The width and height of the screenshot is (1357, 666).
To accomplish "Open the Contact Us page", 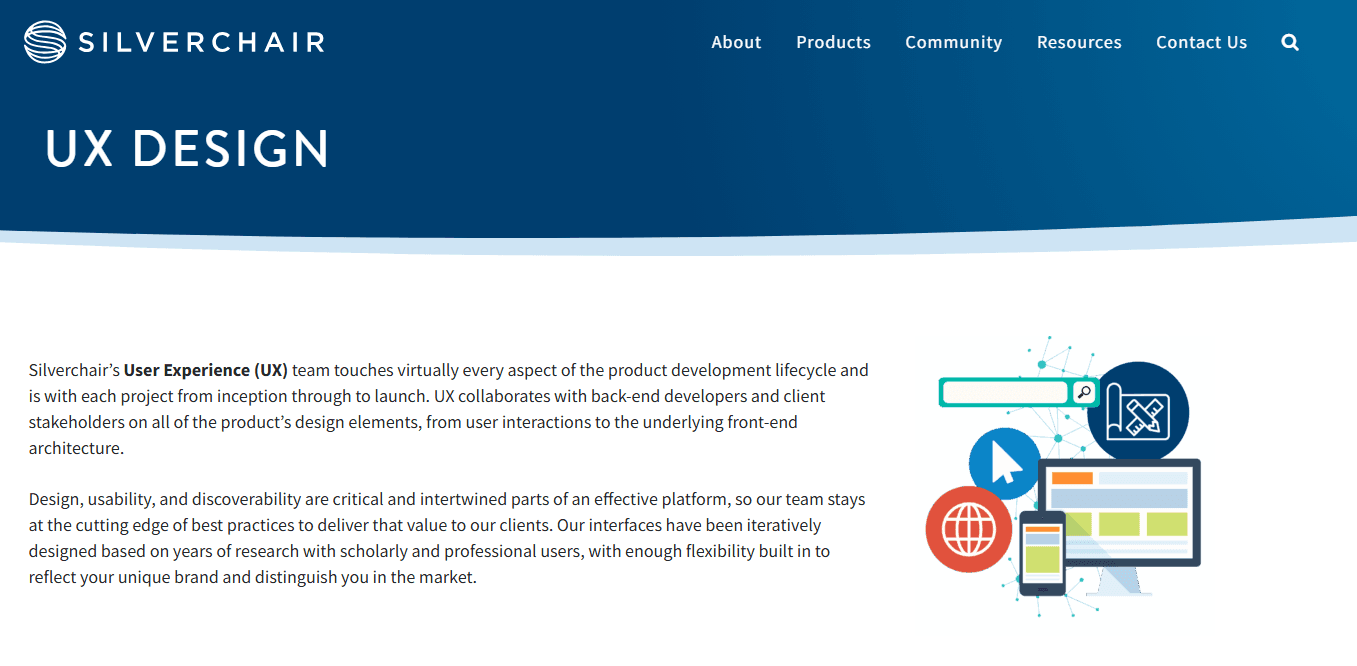I will pos(1201,42).
